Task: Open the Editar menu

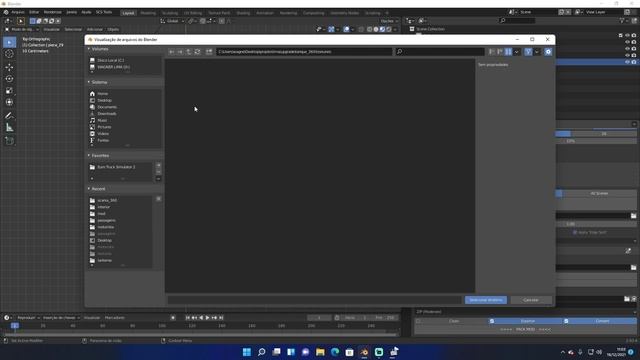Action: click(34, 12)
